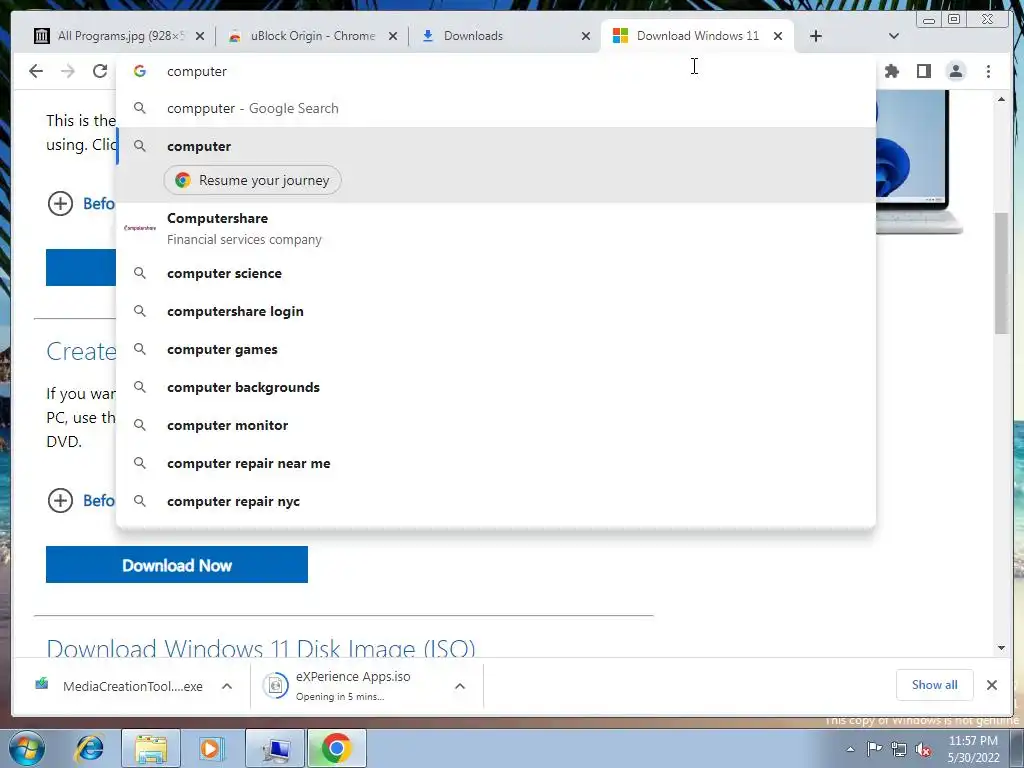Image resolution: width=1024 pixels, height=768 pixels.
Task: Click the muted volume tray icon
Action: pyautogui.click(x=923, y=749)
